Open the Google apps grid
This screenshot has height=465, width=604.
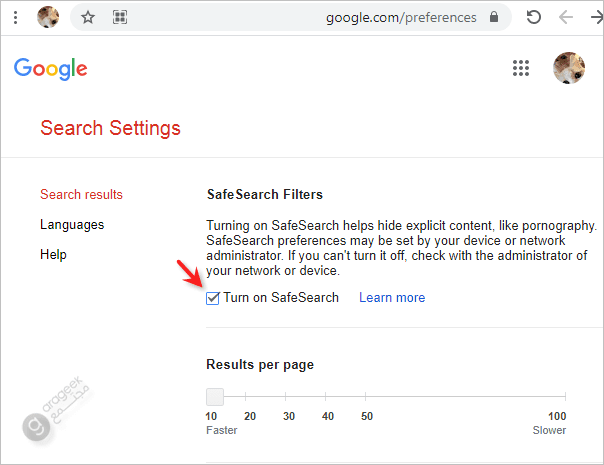520,68
